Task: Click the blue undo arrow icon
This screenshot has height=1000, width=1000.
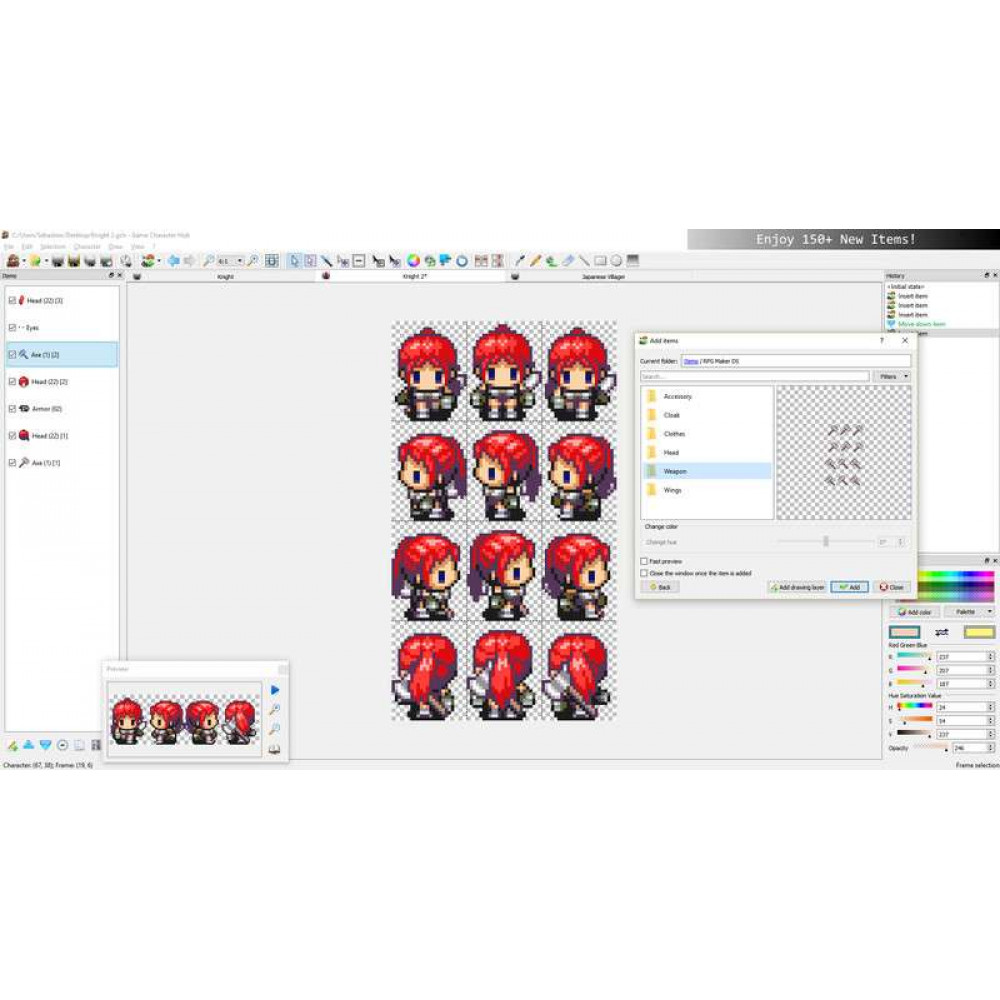Action: pyautogui.click(x=173, y=261)
